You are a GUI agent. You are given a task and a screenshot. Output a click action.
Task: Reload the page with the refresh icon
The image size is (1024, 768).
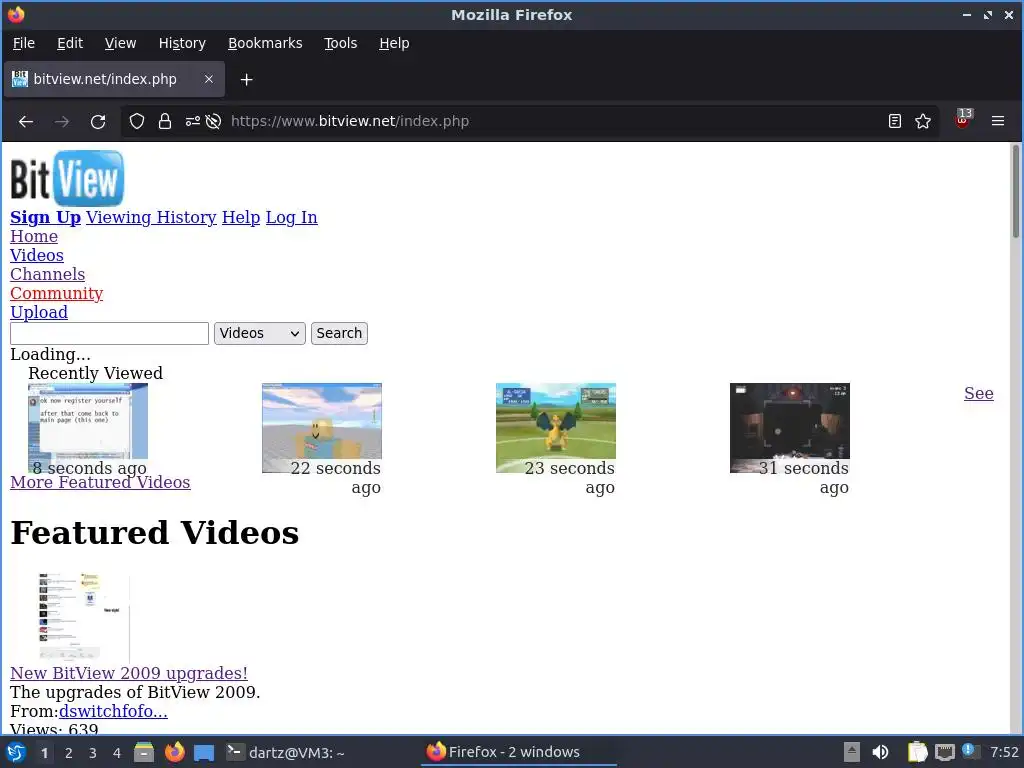(x=98, y=121)
